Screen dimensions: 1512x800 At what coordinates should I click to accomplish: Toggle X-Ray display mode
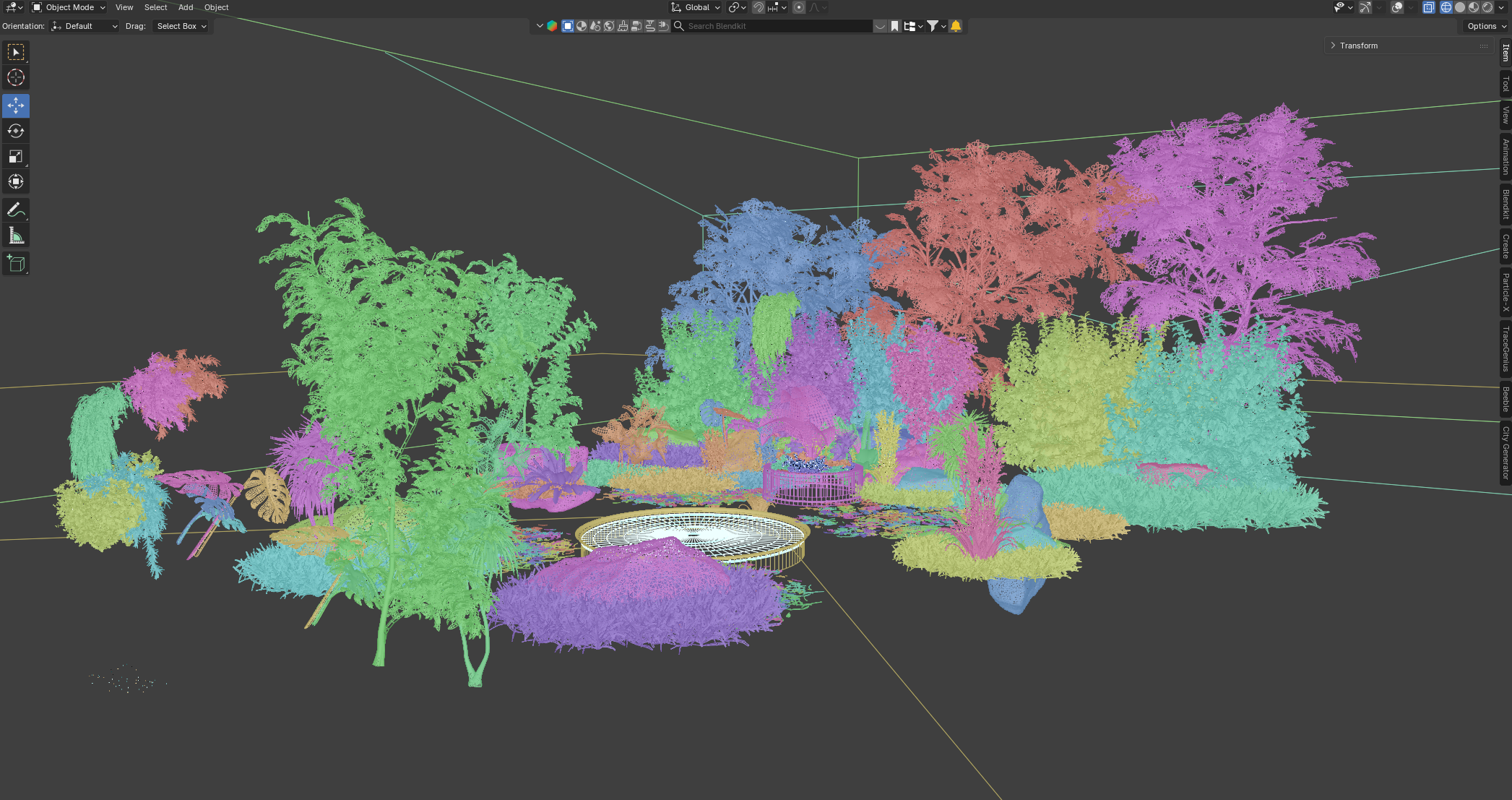(x=1429, y=7)
